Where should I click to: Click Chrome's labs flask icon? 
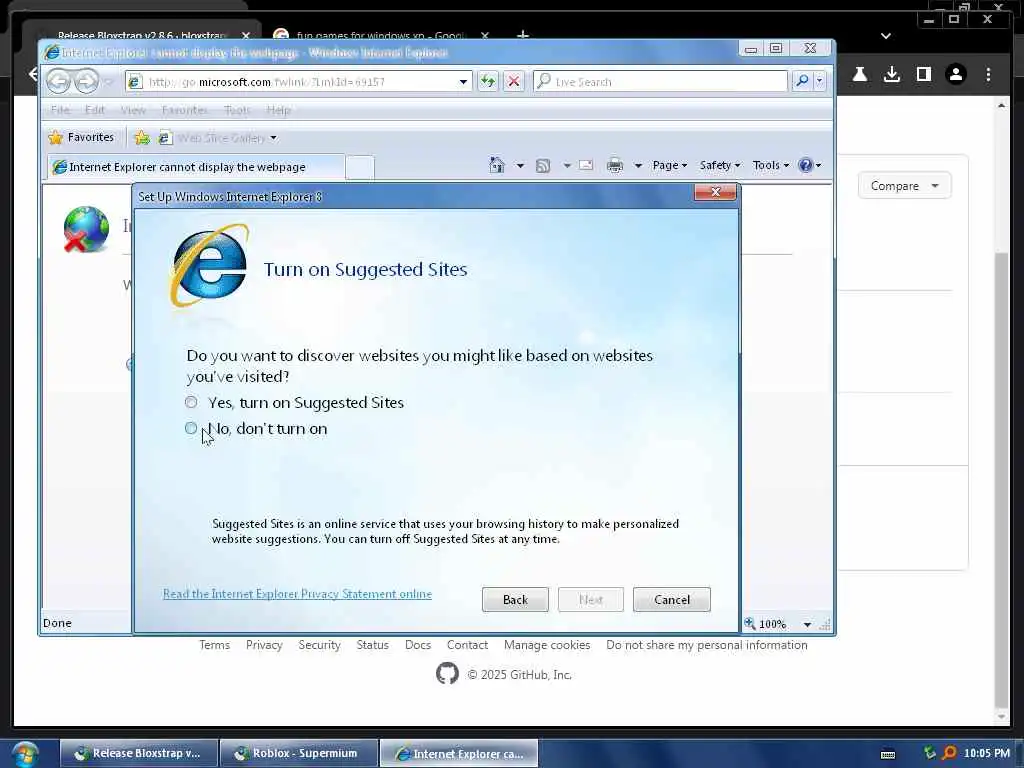859,74
